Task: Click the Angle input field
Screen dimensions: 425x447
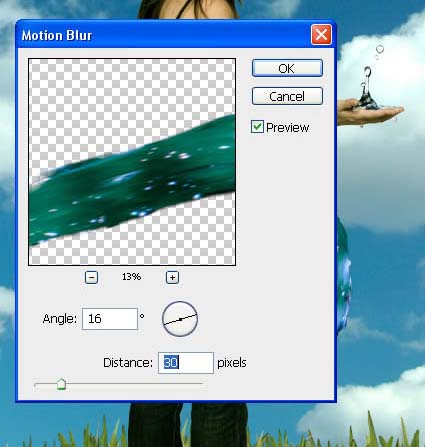Action: pyautogui.click(x=110, y=319)
